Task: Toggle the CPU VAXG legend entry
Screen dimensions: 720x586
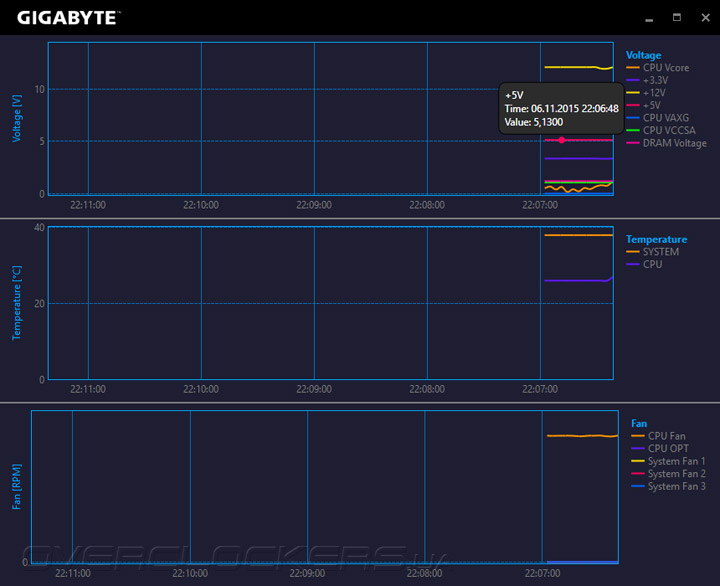Action: coord(658,118)
